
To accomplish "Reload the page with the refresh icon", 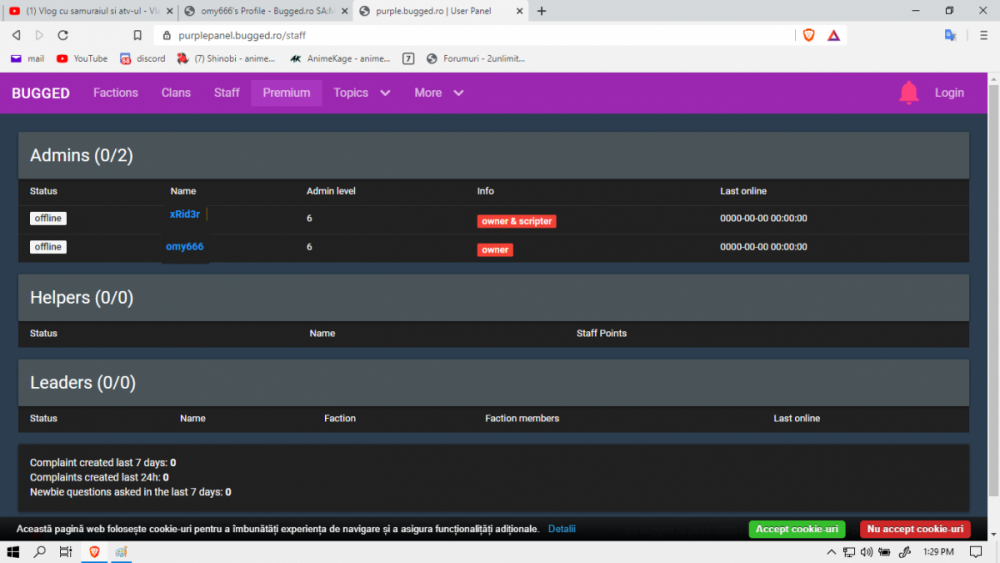I will [x=63, y=35].
